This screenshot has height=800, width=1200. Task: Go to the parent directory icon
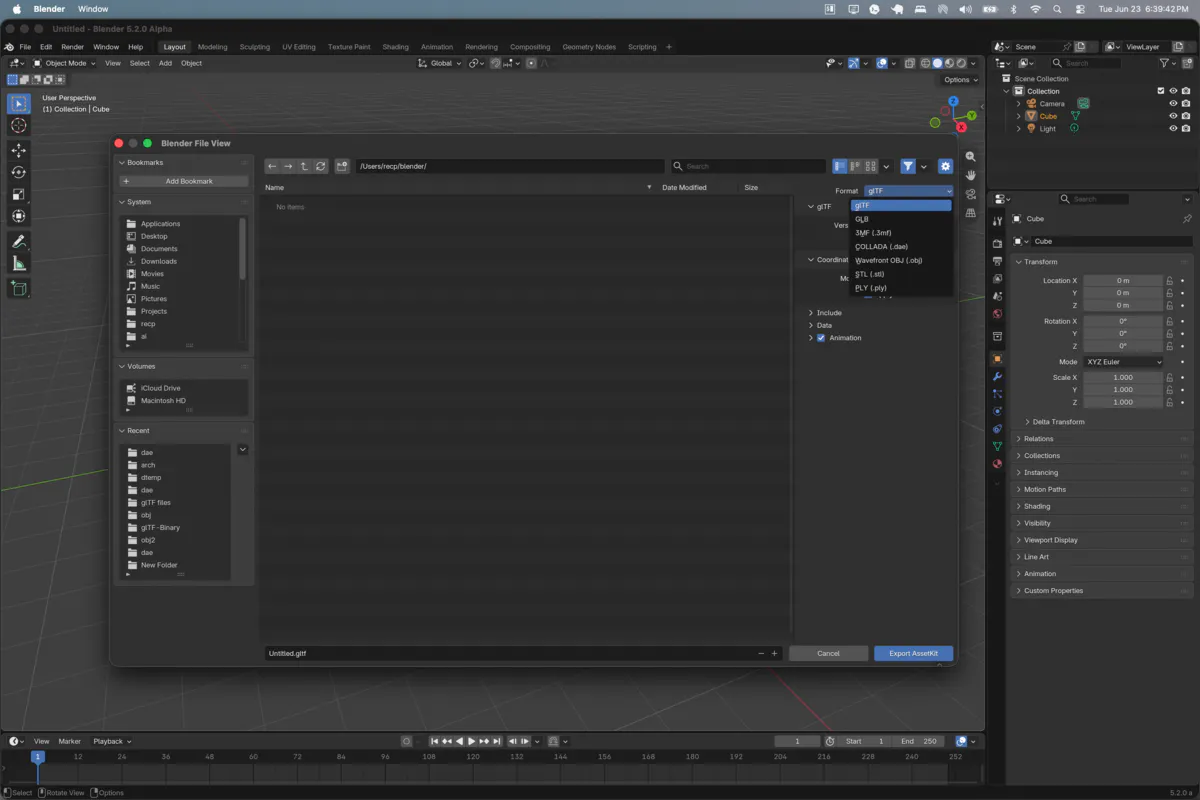click(304, 166)
